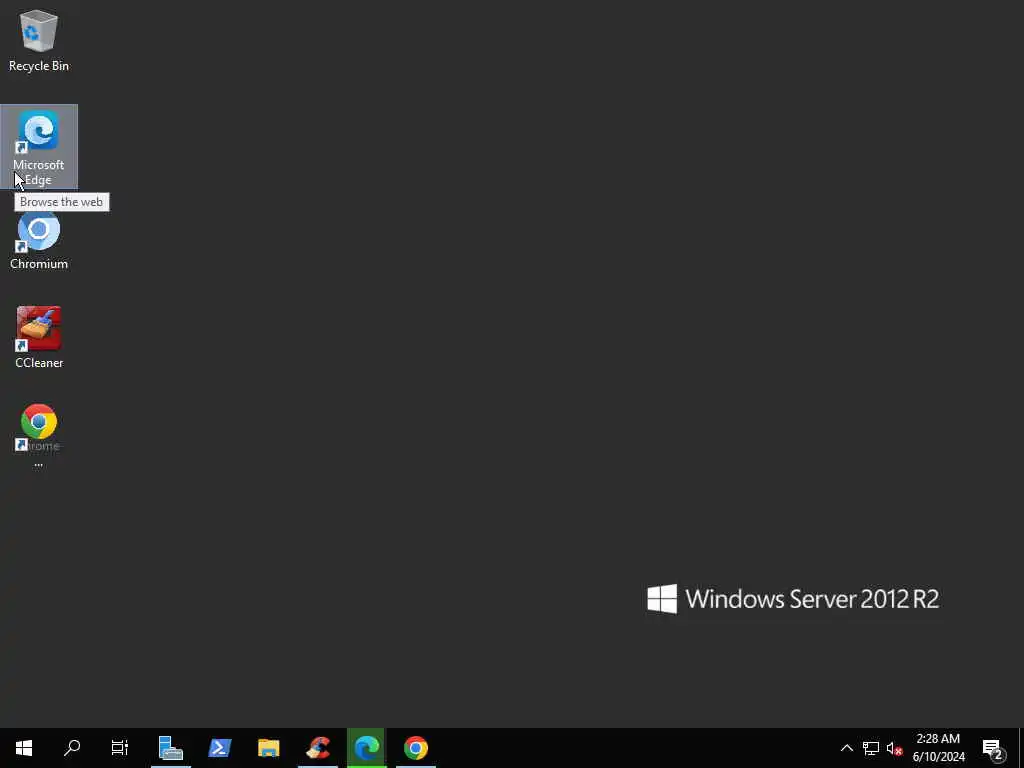Select the Microsoft Edge desktop shortcut
This screenshot has width=1024, height=768.
tap(39, 147)
